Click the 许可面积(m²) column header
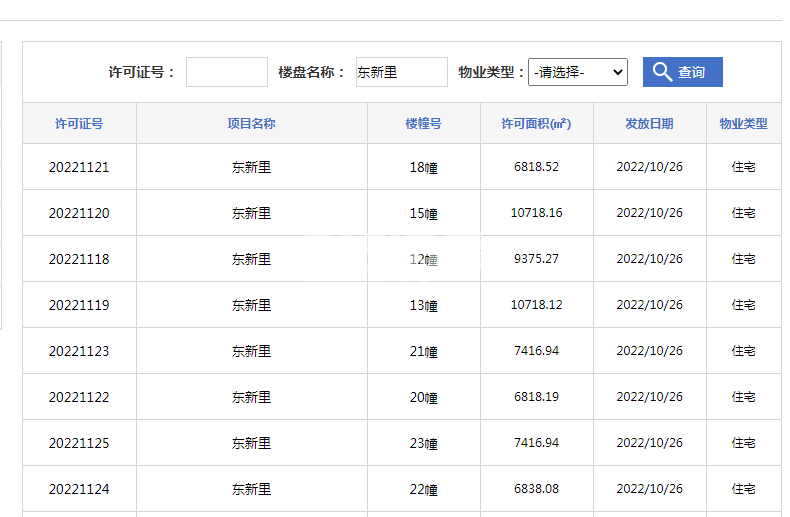790x517 pixels. tap(536, 123)
